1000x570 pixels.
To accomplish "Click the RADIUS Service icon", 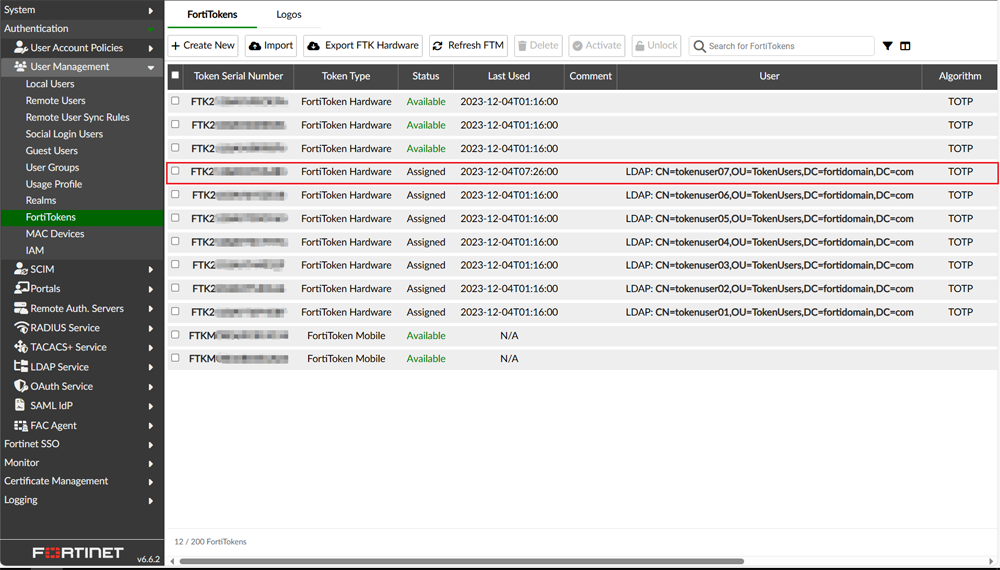I will point(21,328).
